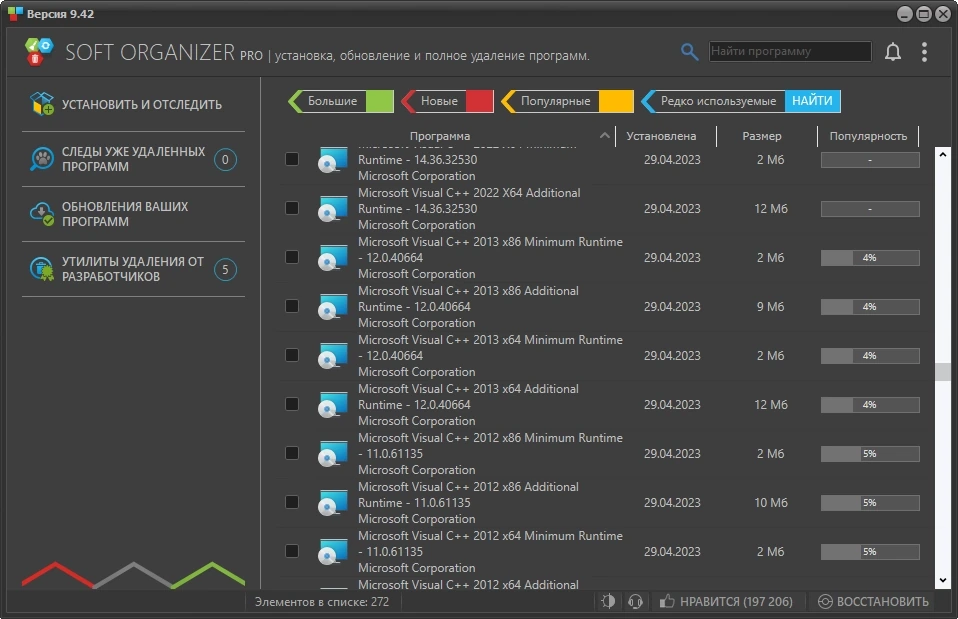This screenshot has width=958, height=619.
Task: Sort list by Популярность column header
Action: coord(868,136)
